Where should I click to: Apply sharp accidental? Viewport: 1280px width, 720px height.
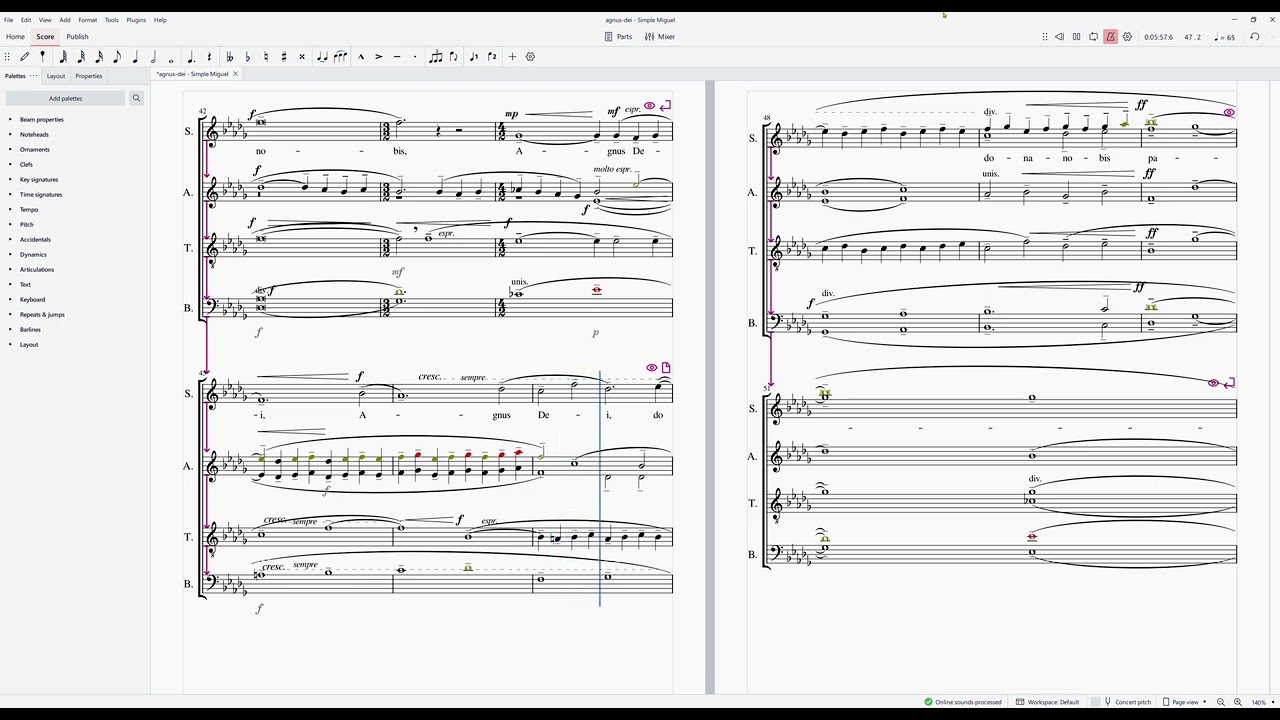coord(283,57)
